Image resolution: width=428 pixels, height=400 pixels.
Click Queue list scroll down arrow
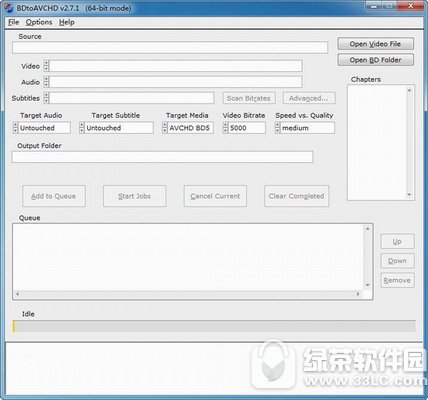pyautogui.click(x=367, y=285)
